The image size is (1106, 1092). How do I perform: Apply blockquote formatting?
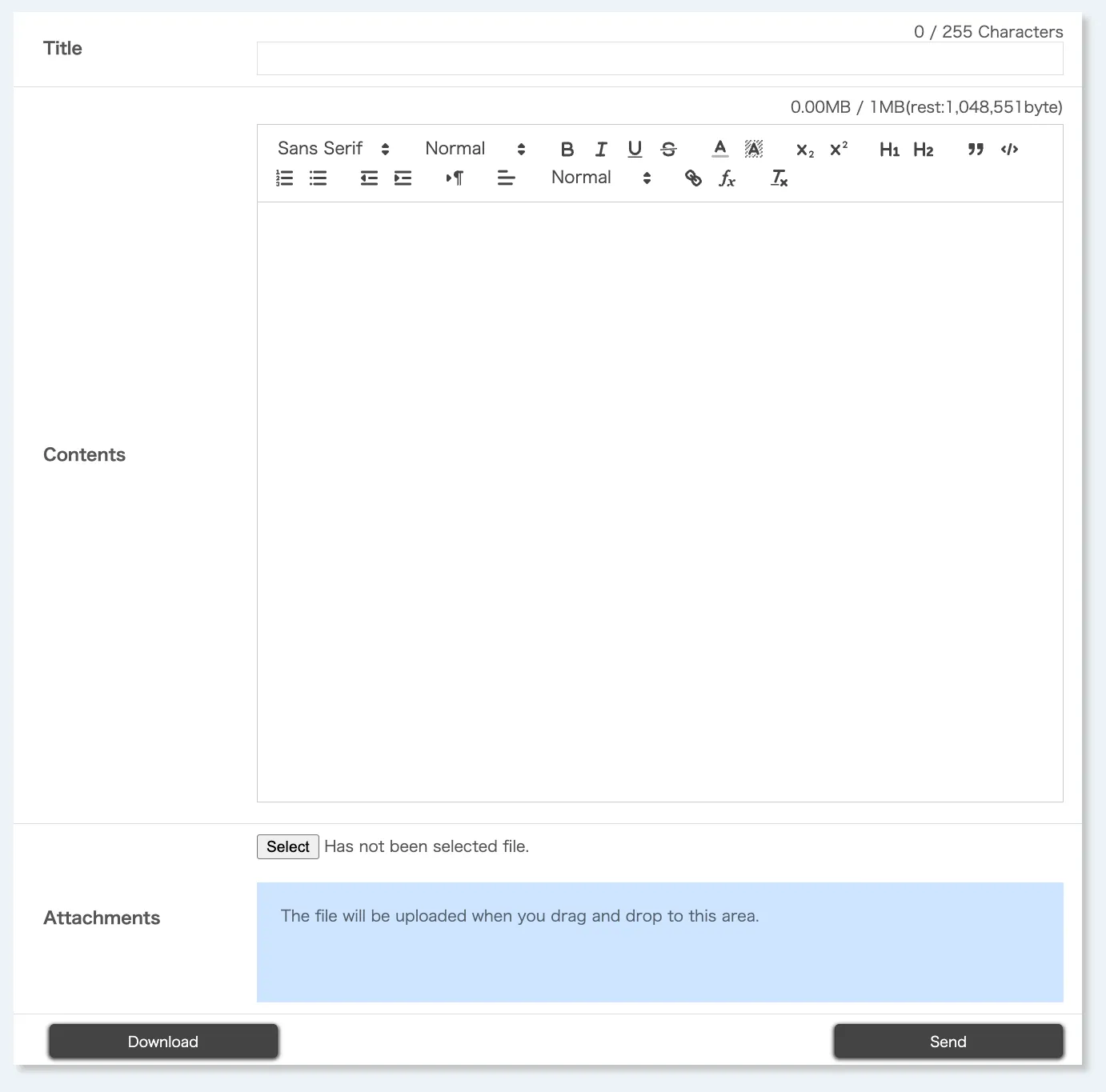[x=975, y=150]
